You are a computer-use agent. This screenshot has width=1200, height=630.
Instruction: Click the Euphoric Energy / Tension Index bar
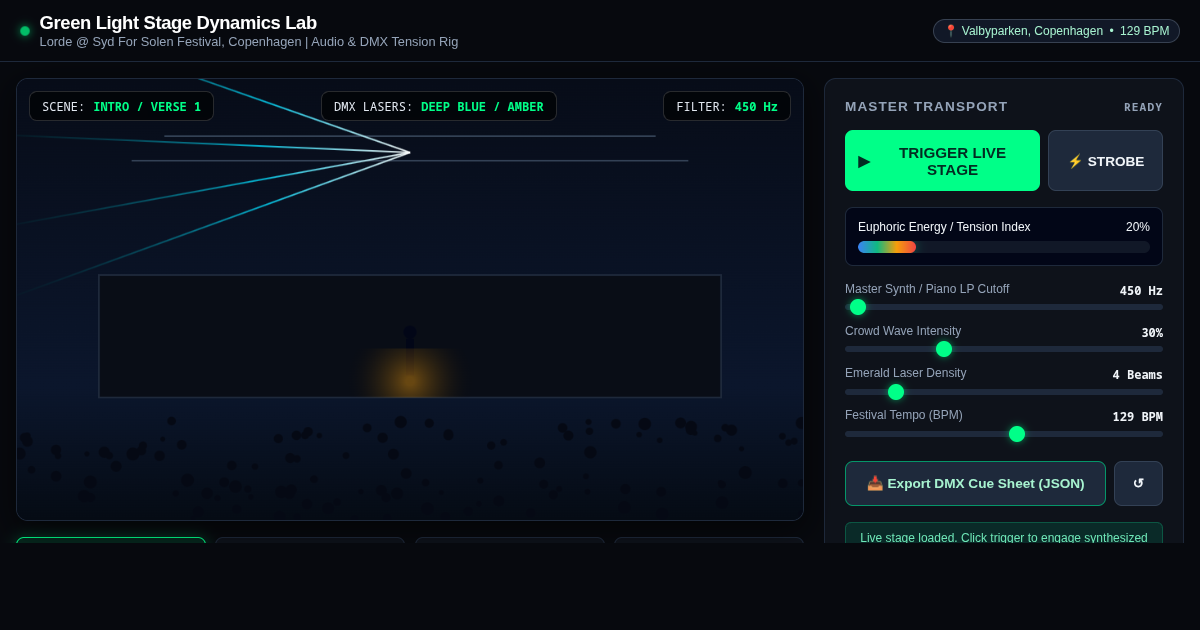(1004, 247)
